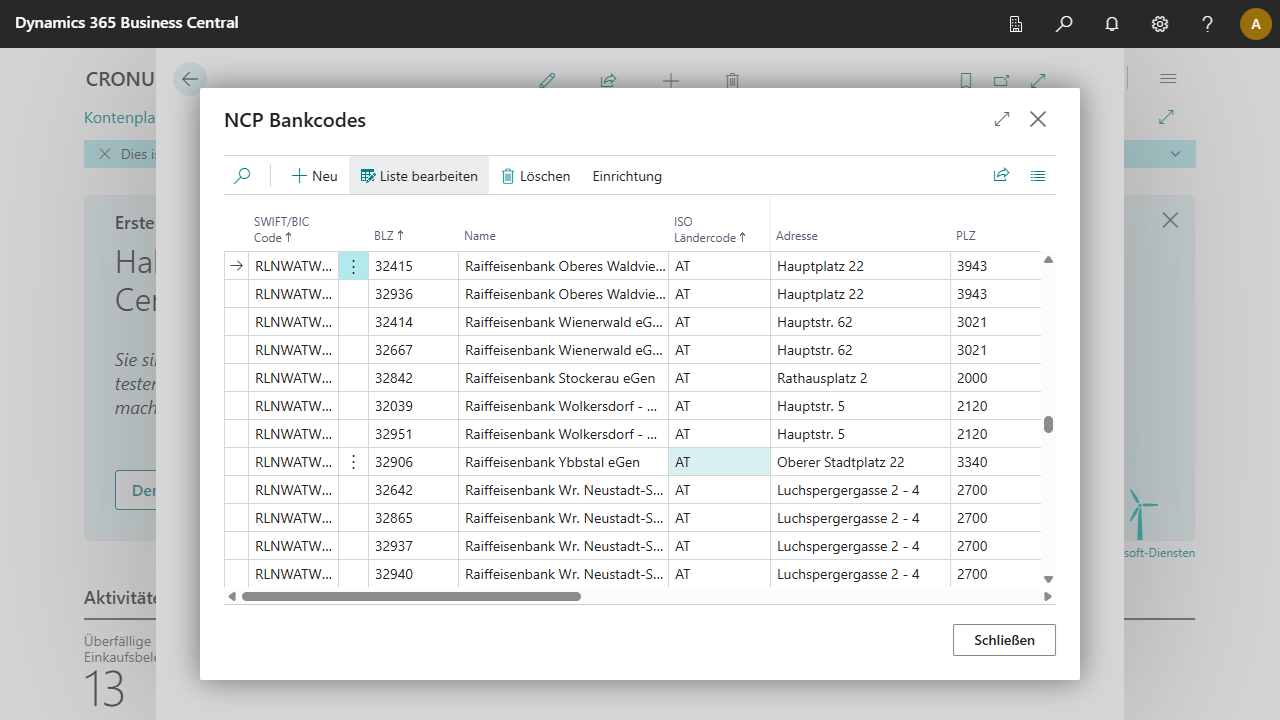
Task: Click the hamburger menu icon on the background page
Action: pyautogui.click(x=1168, y=78)
